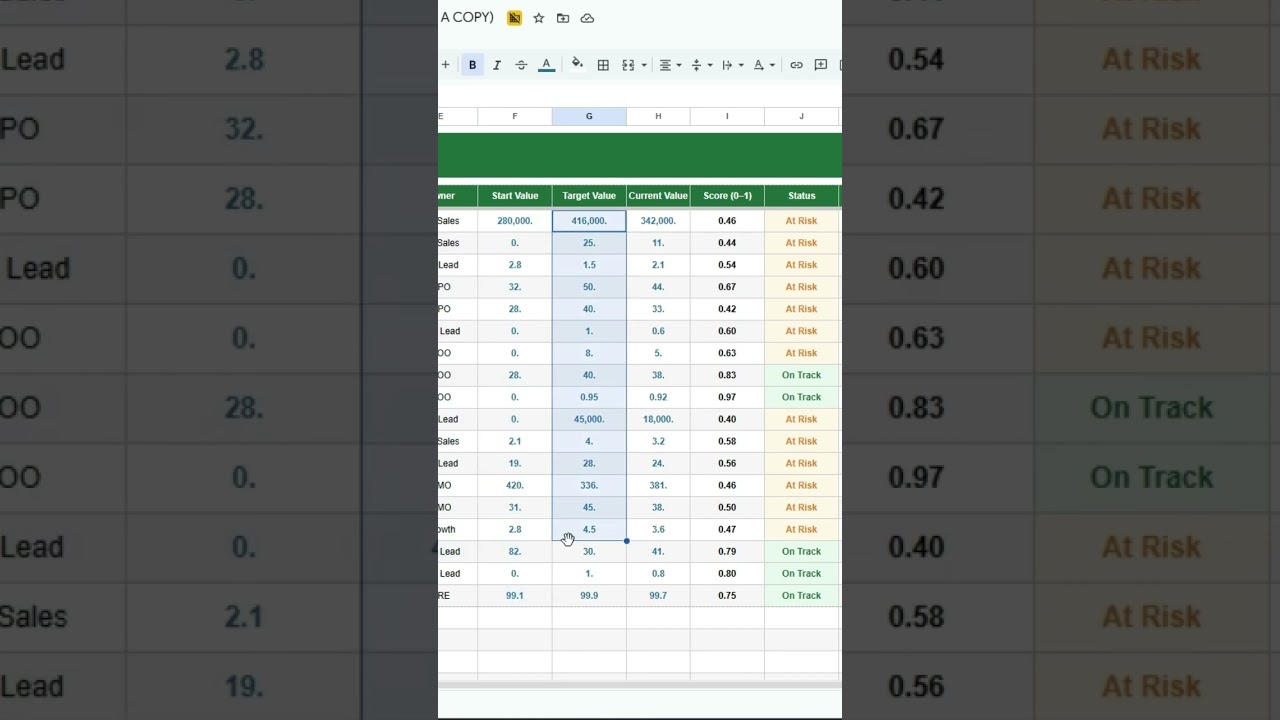Select column I header
This screenshot has width=1280, height=720.
[727, 116]
